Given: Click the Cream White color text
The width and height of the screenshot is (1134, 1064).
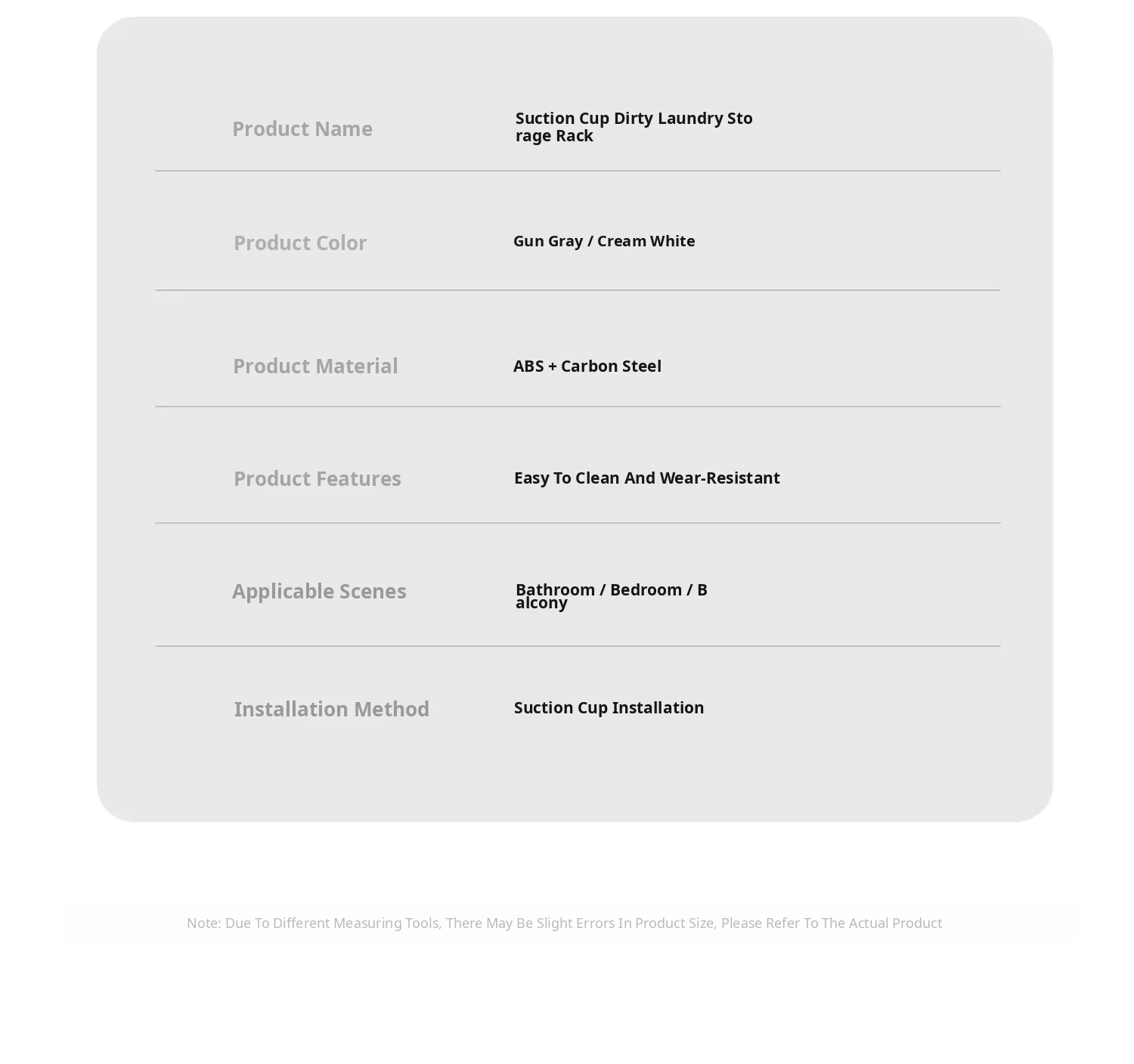Looking at the screenshot, I should click(x=646, y=241).
